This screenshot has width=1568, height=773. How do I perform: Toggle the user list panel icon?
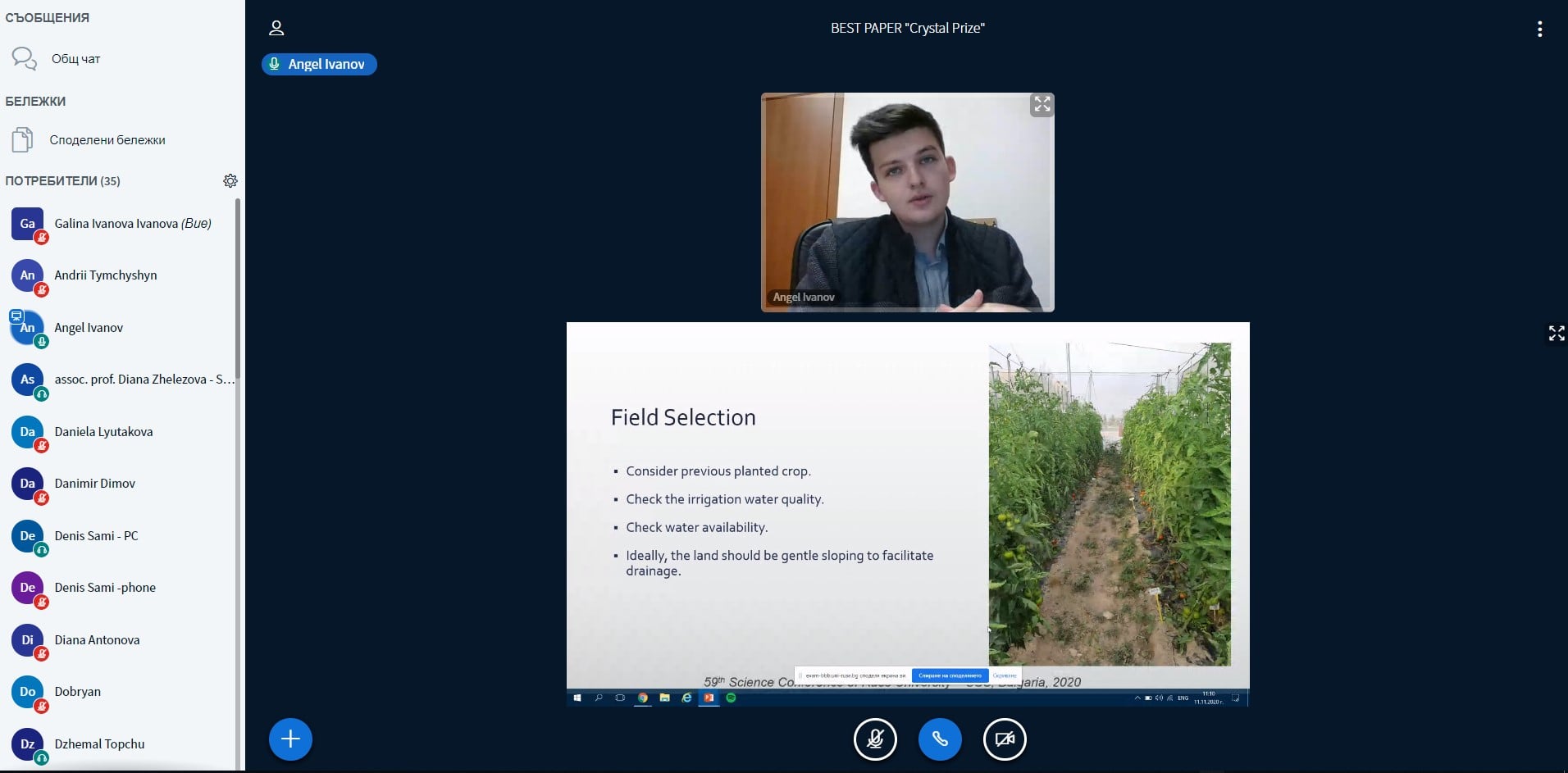(x=276, y=29)
